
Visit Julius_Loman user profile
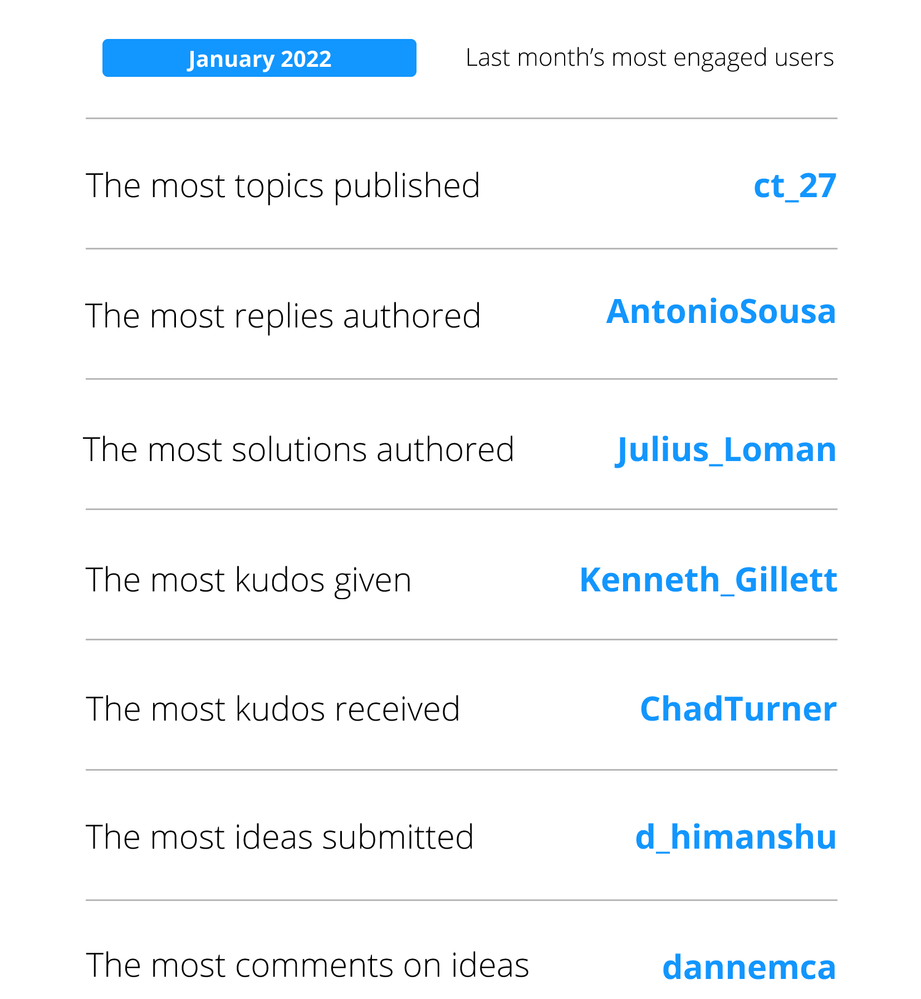click(x=726, y=450)
